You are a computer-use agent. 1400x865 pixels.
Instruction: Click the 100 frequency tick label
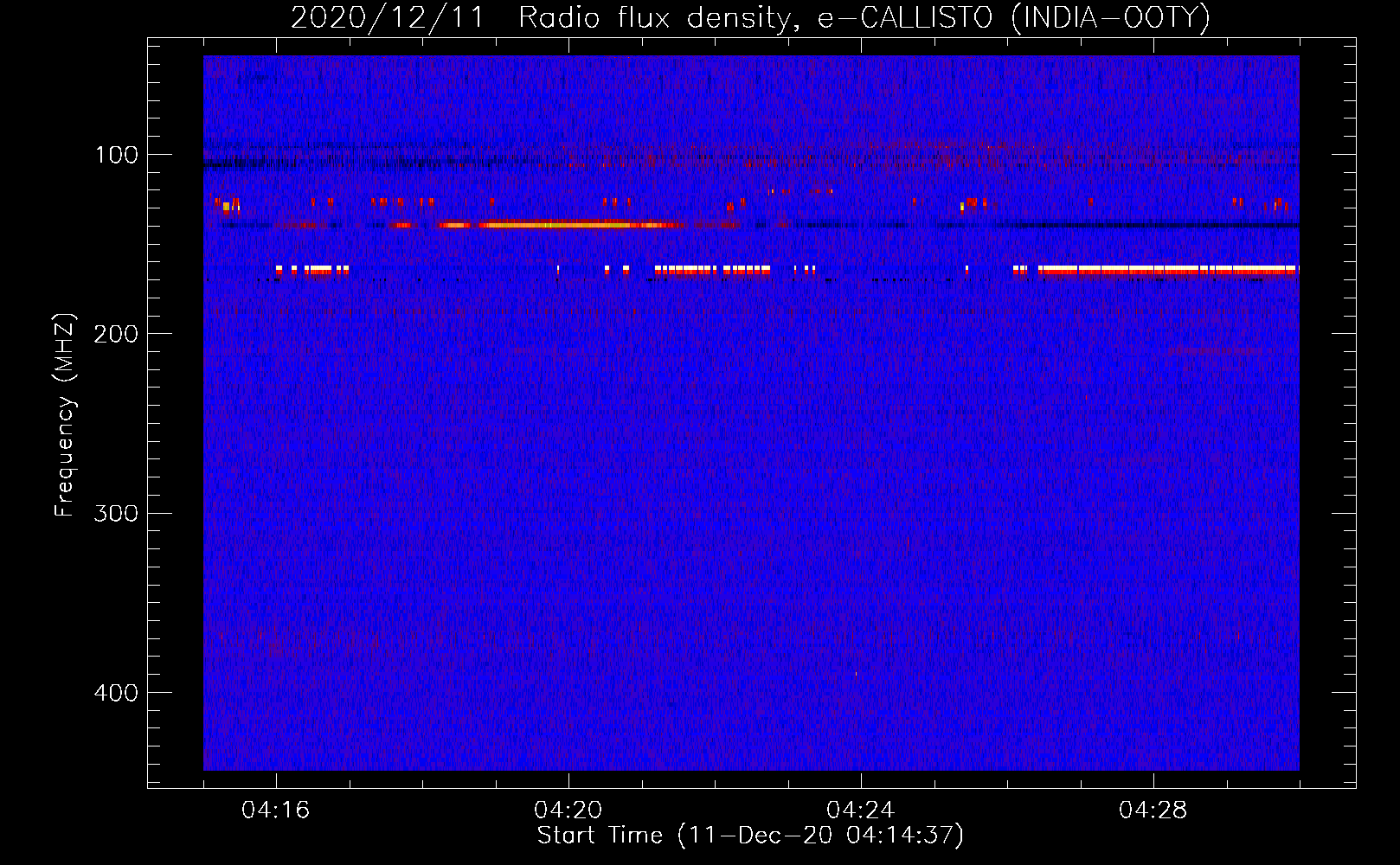coord(117,155)
